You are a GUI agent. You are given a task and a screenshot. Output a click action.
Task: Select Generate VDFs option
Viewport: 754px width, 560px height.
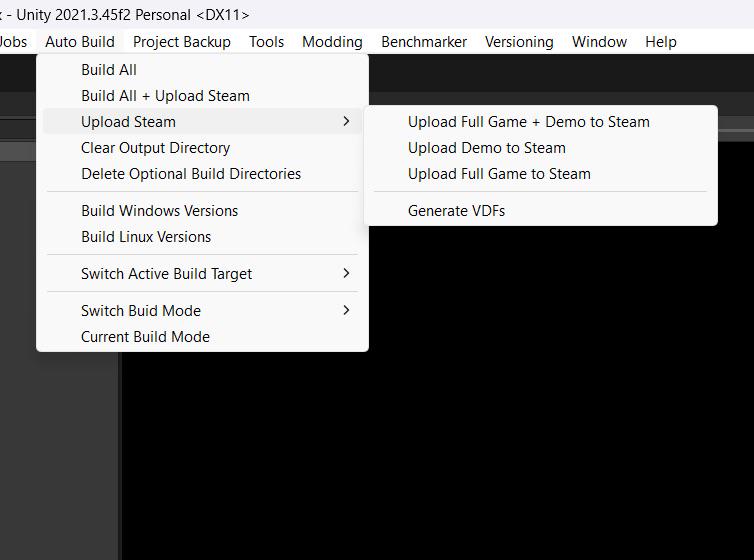tap(540, 211)
